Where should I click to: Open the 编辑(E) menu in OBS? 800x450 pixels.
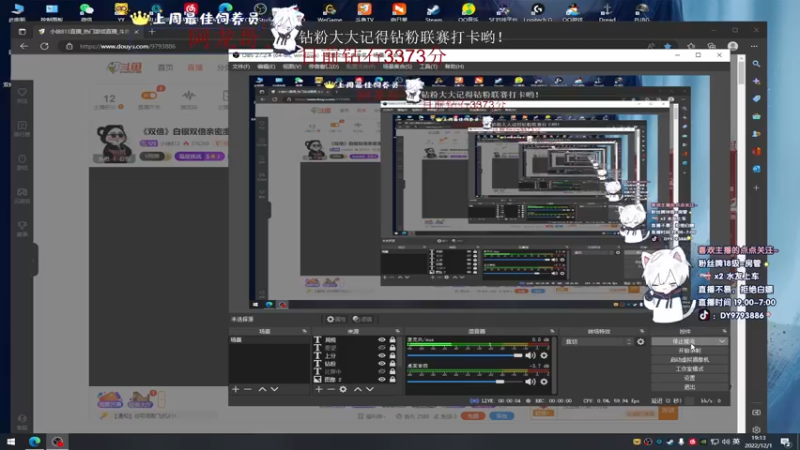(x=266, y=66)
